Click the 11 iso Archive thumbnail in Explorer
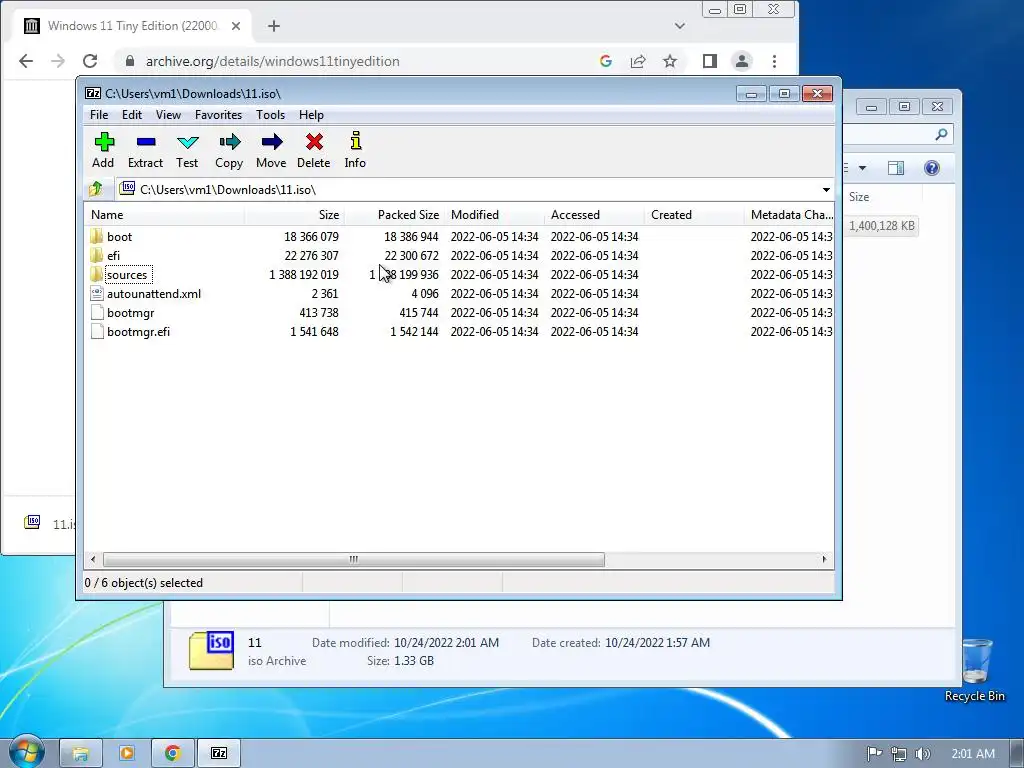Image resolution: width=1024 pixels, height=768 pixels. 212,650
